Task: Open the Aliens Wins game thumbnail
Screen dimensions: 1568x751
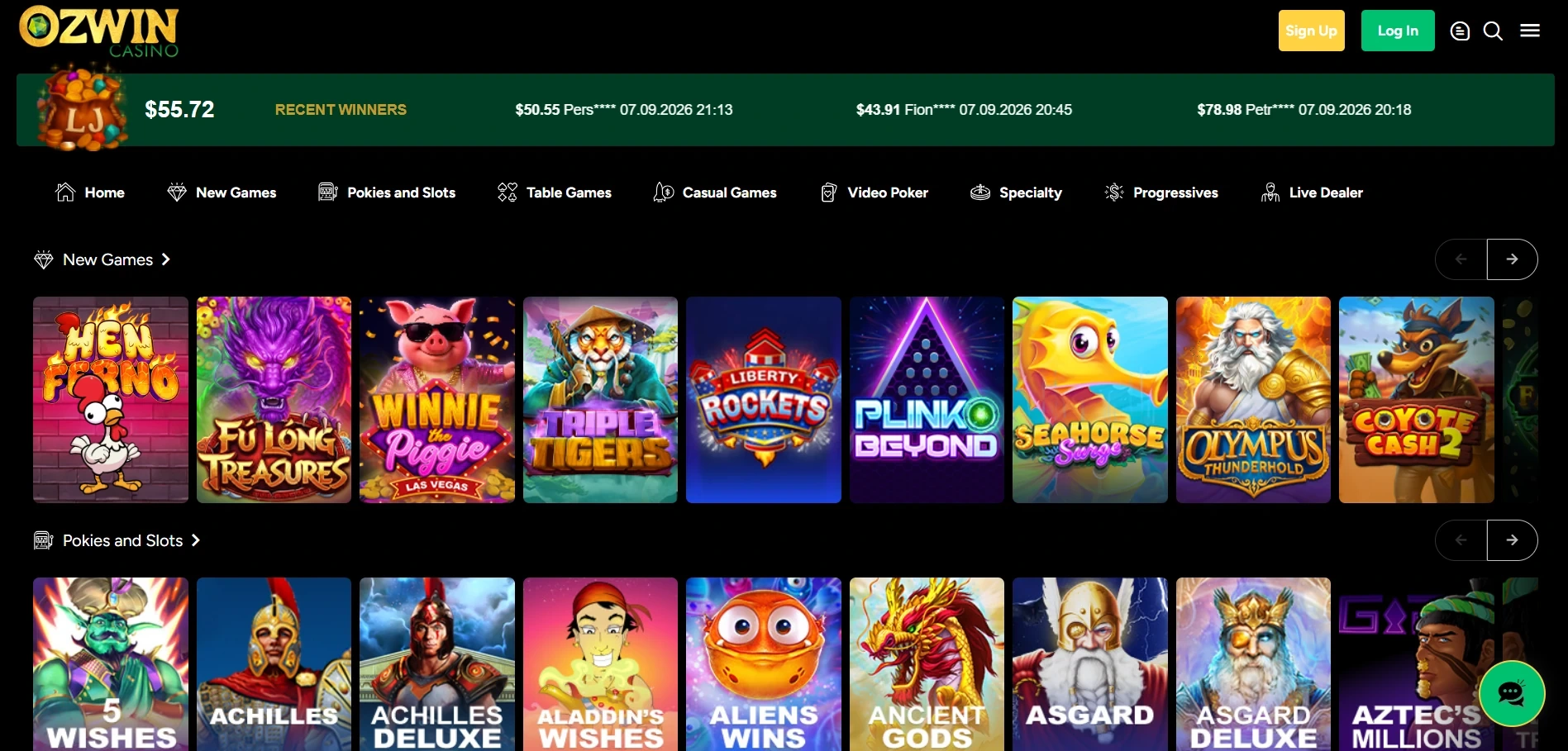Action: [764, 664]
